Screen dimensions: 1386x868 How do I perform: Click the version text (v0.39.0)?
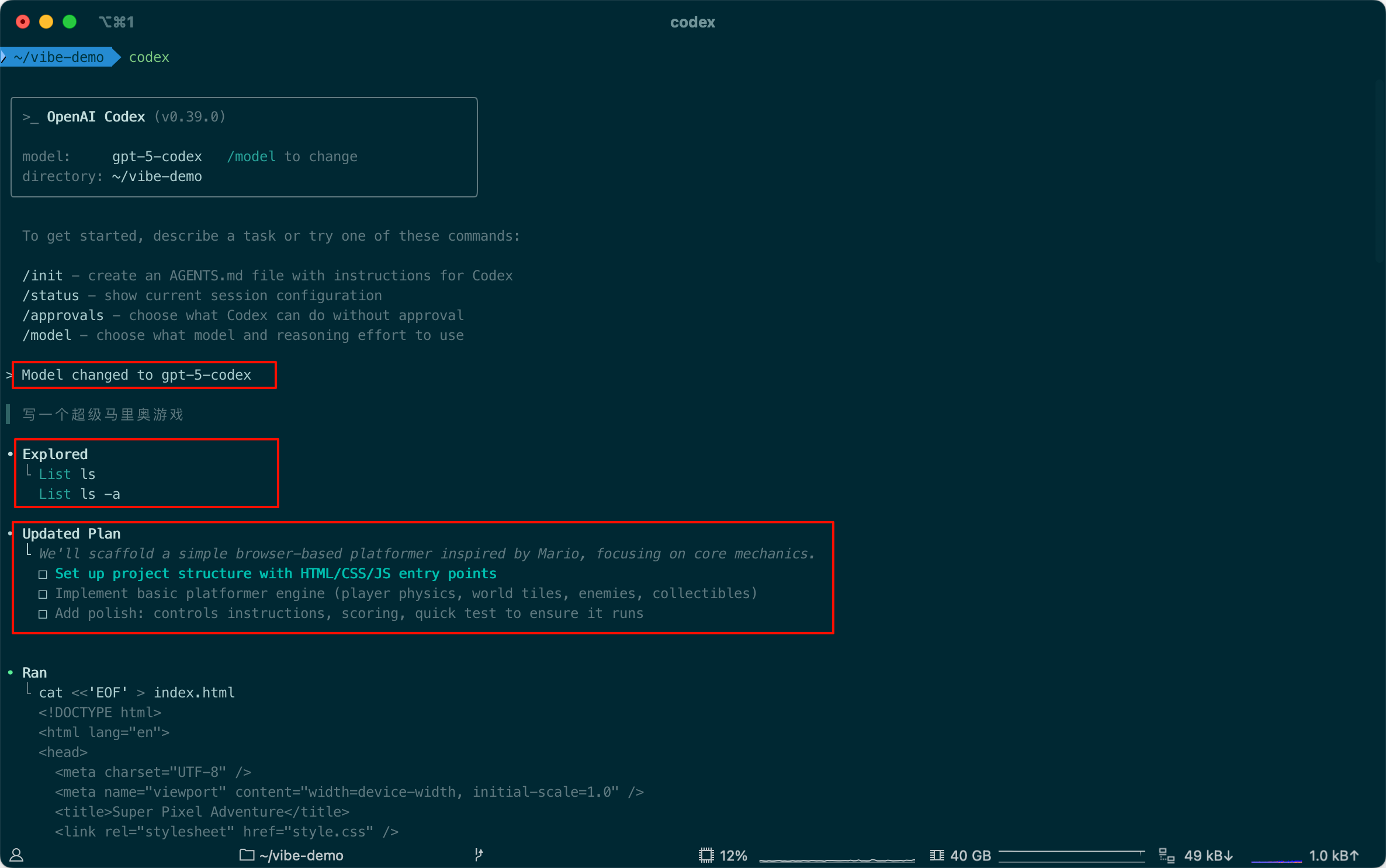(x=190, y=117)
